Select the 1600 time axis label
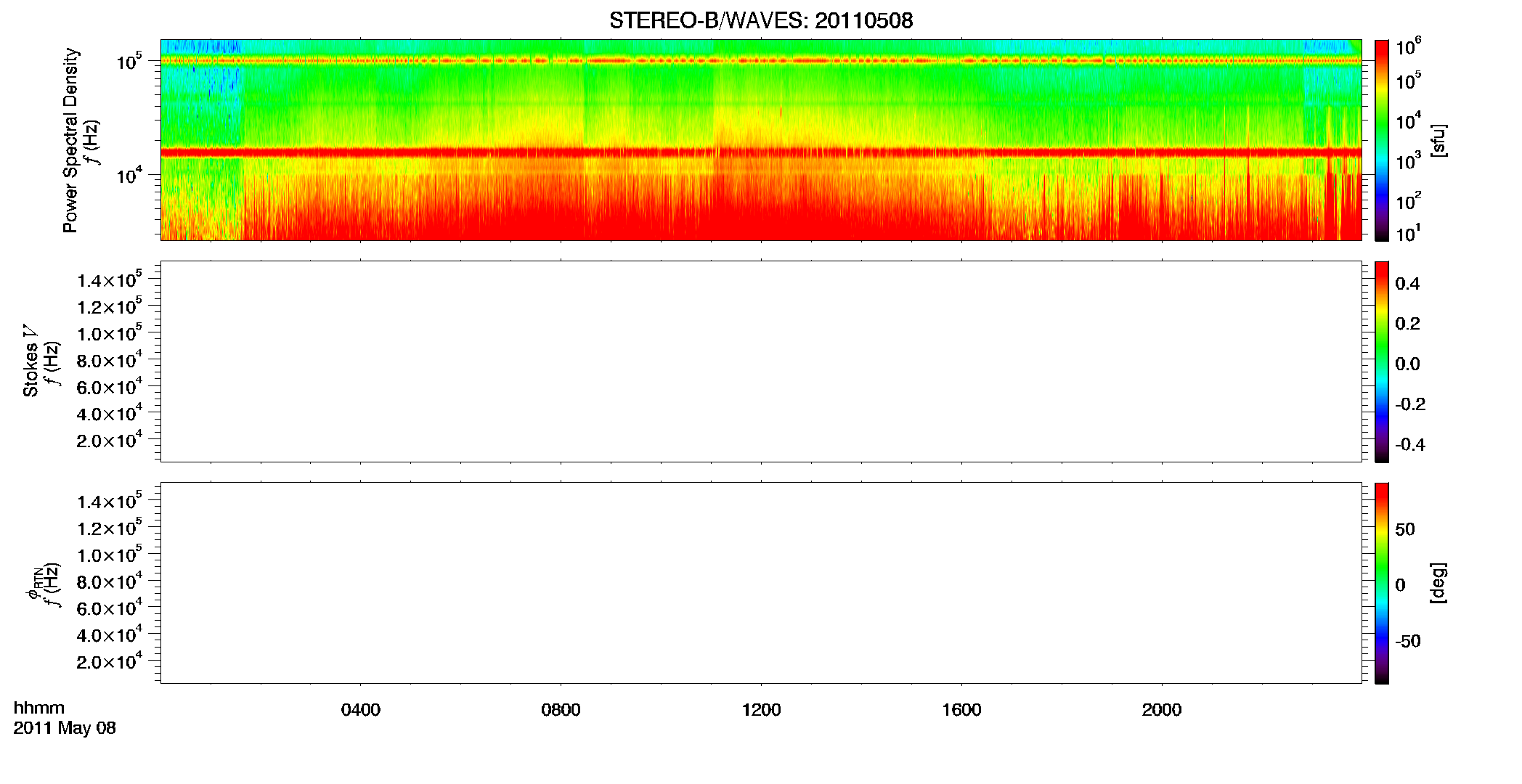Image resolution: width=1522 pixels, height=784 pixels. coord(961,710)
